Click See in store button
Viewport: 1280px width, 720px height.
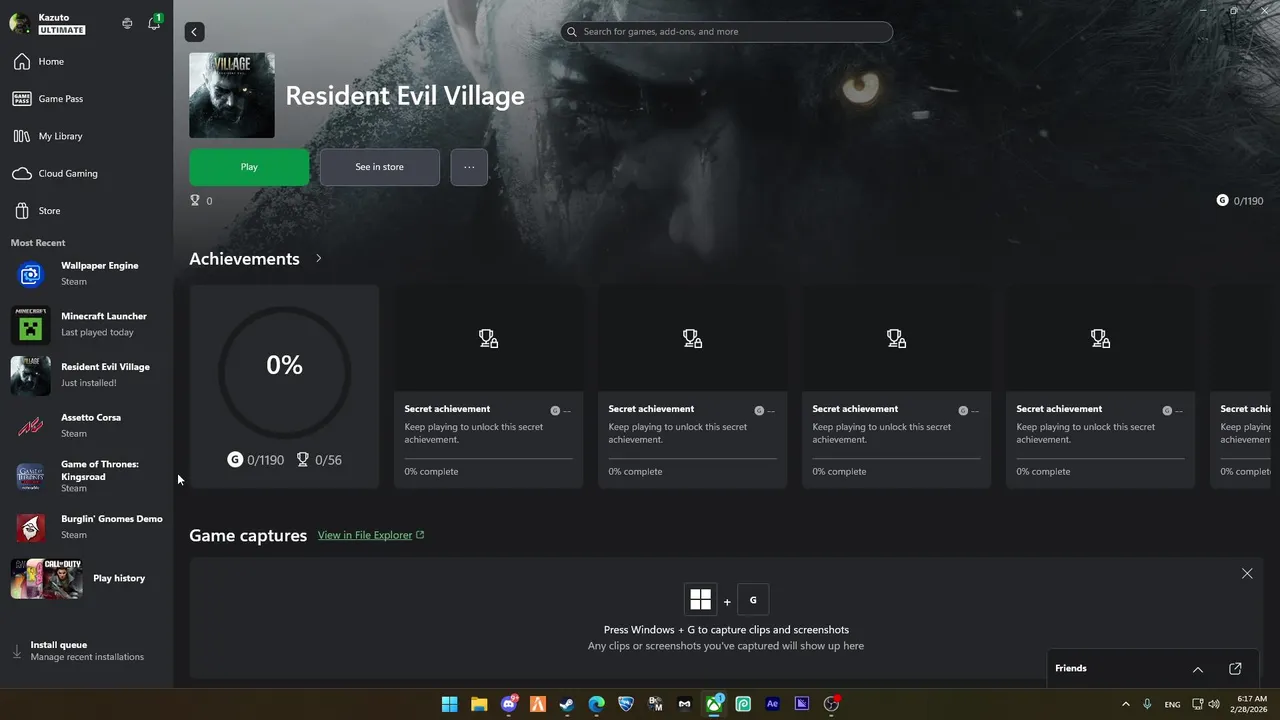[x=379, y=167]
